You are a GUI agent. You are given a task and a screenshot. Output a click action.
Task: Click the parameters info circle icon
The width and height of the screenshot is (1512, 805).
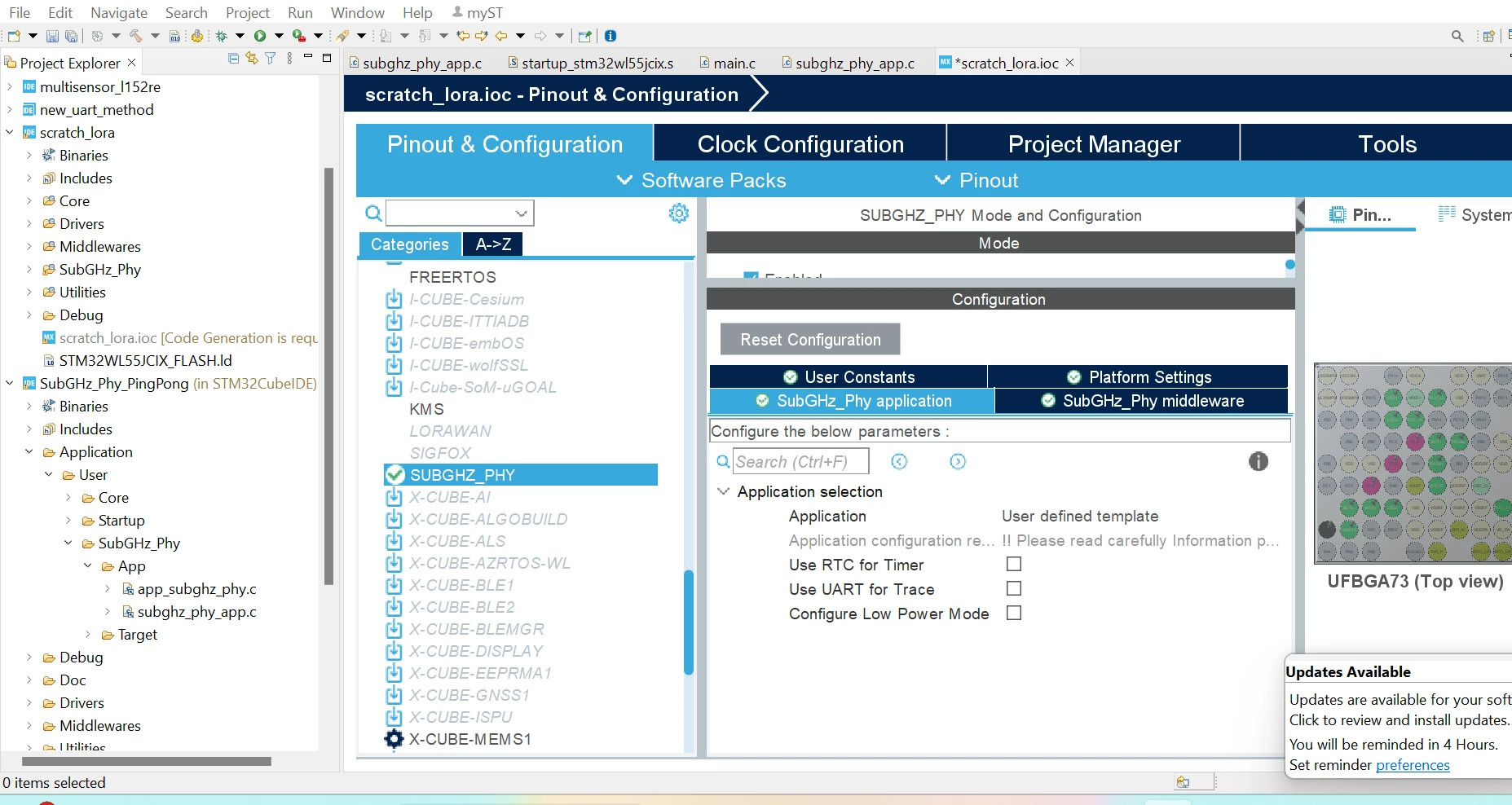coord(1259,461)
